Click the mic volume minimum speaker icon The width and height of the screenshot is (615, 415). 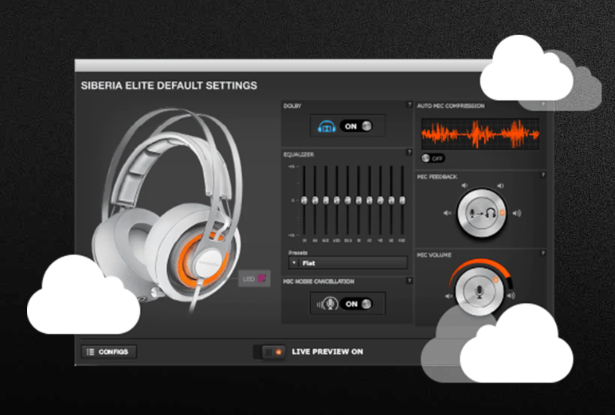point(449,296)
